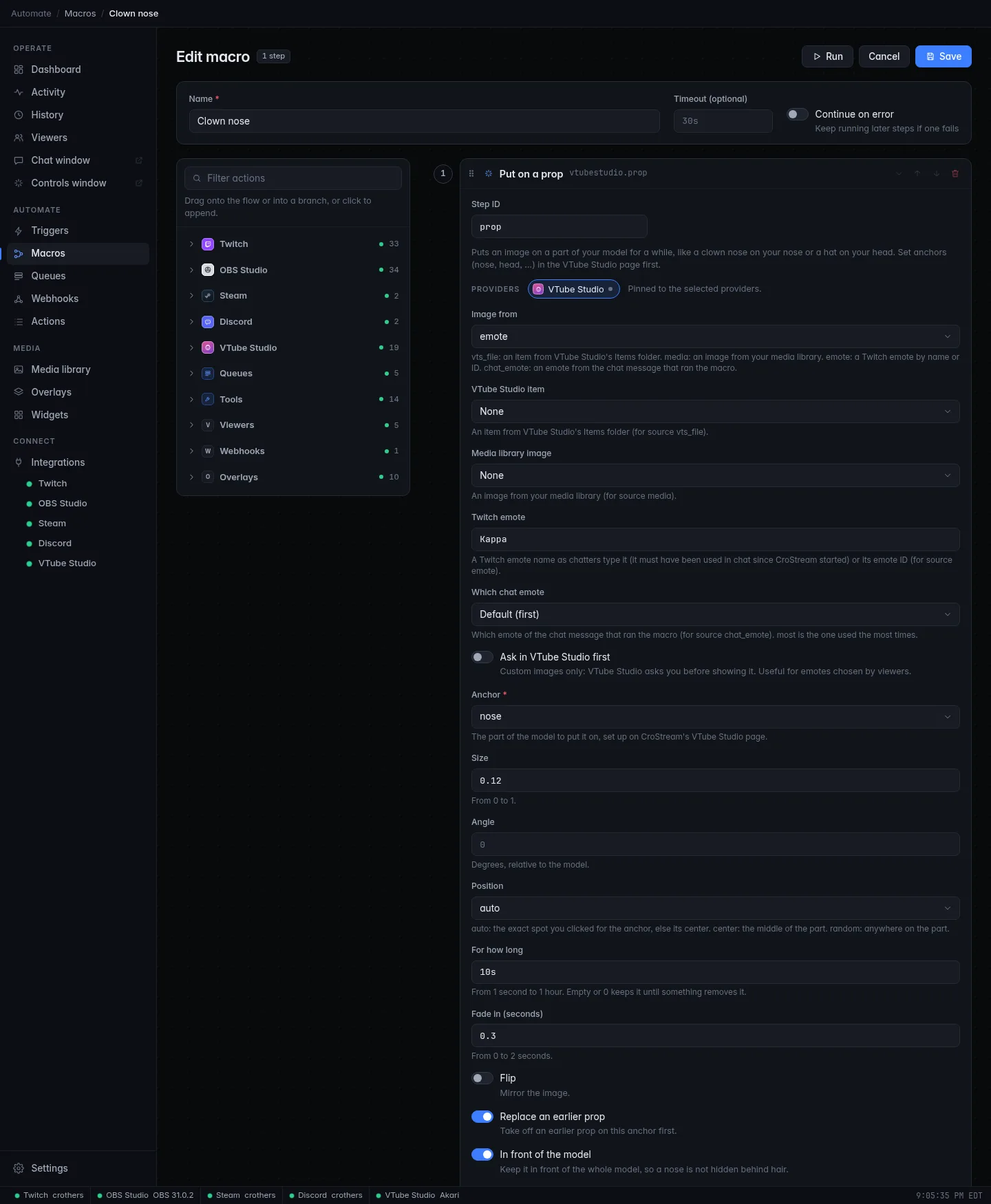This screenshot has width=991, height=1204.
Task: Expand the Webhooks action group
Action: tap(293, 451)
